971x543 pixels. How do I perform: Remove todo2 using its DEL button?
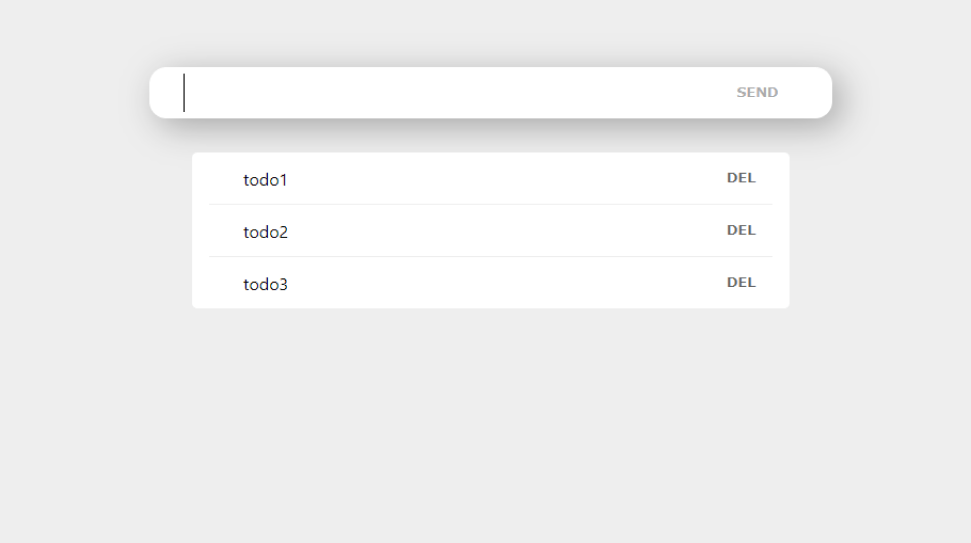[x=741, y=230]
